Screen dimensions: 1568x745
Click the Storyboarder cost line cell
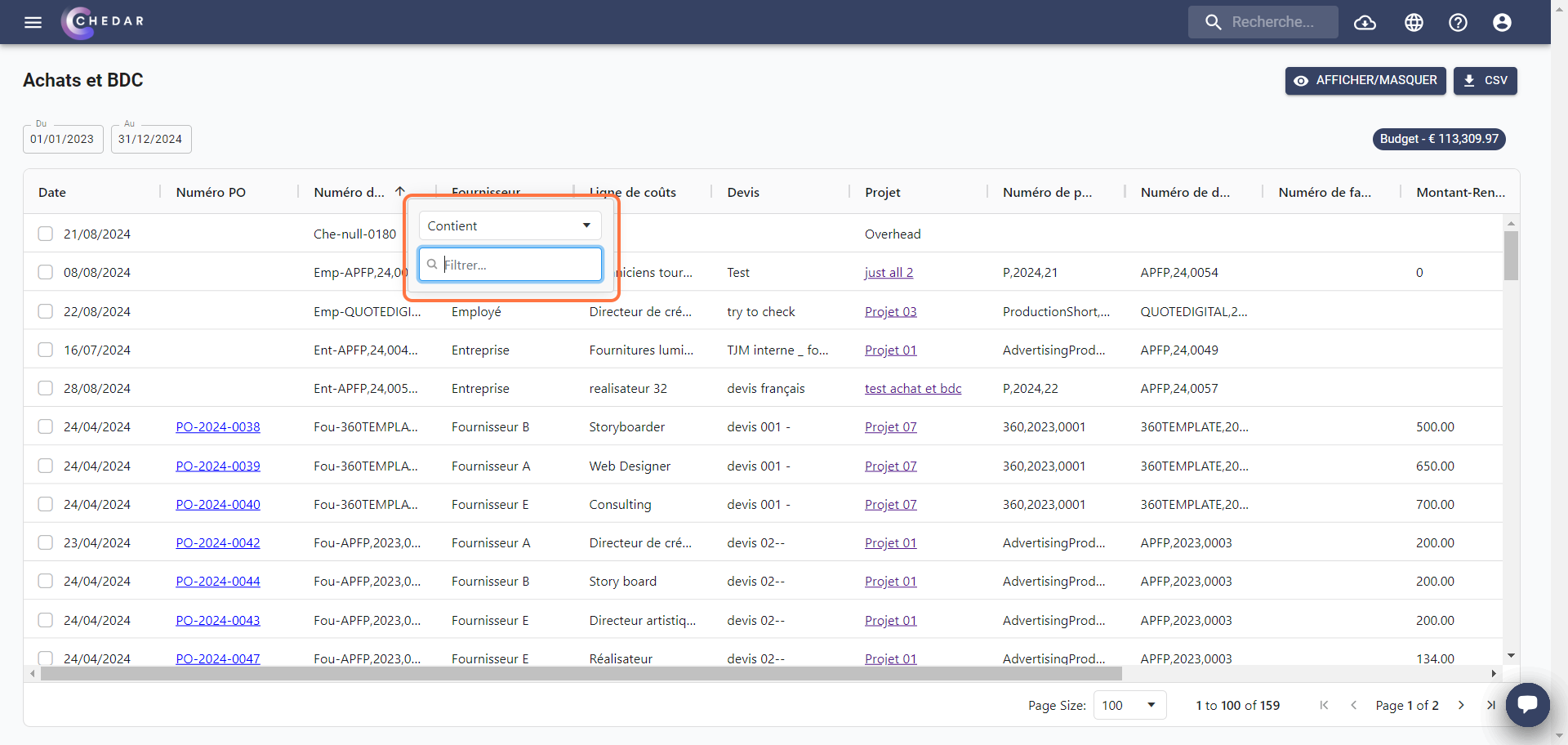coord(627,426)
